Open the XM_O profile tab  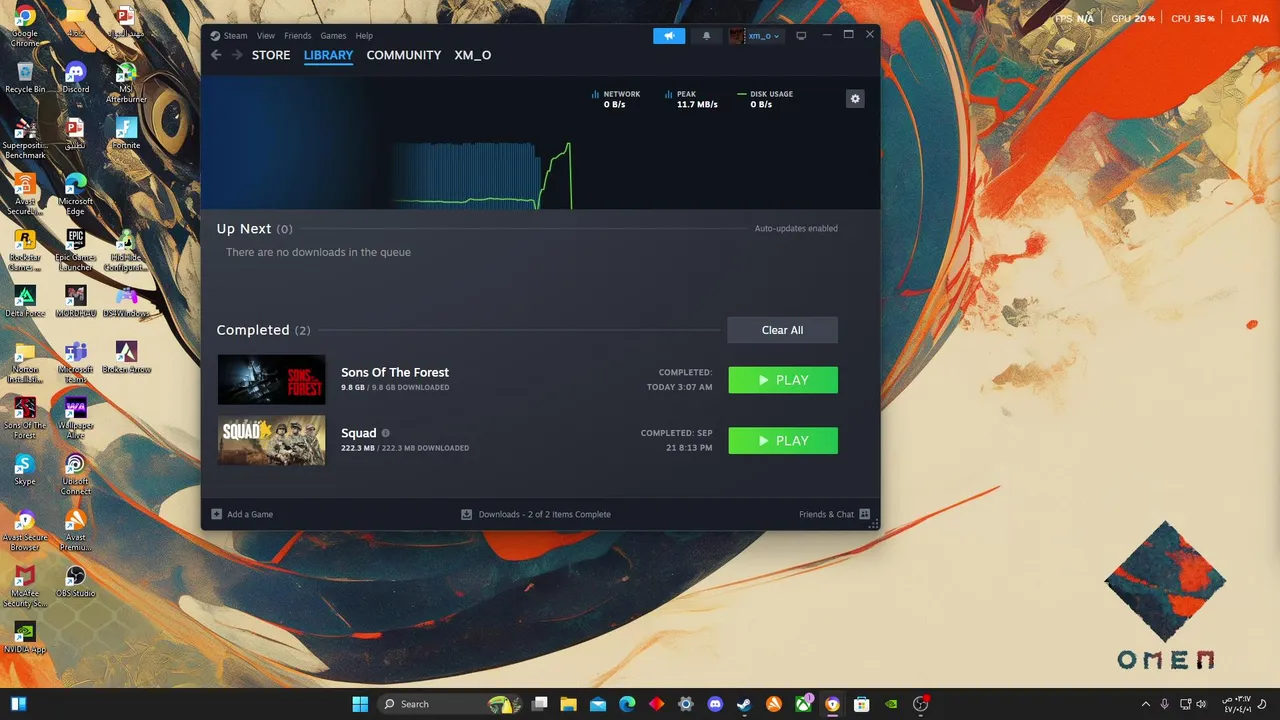click(473, 55)
